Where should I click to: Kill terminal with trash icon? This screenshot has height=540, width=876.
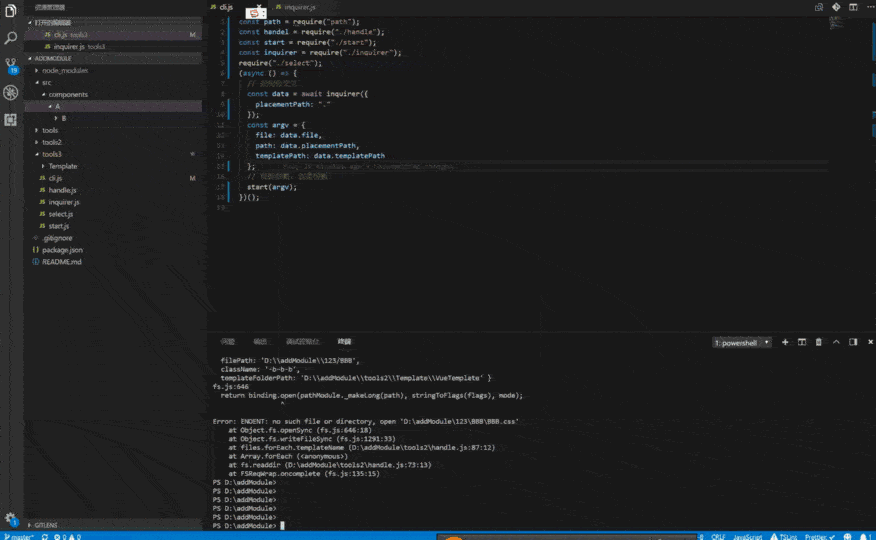pos(818,342)
